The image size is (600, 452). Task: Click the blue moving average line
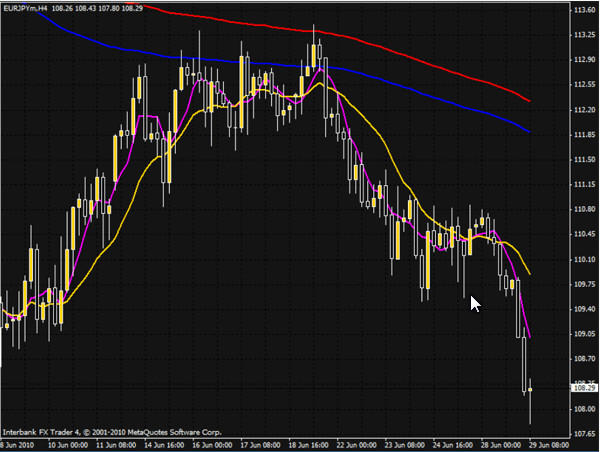400,79
